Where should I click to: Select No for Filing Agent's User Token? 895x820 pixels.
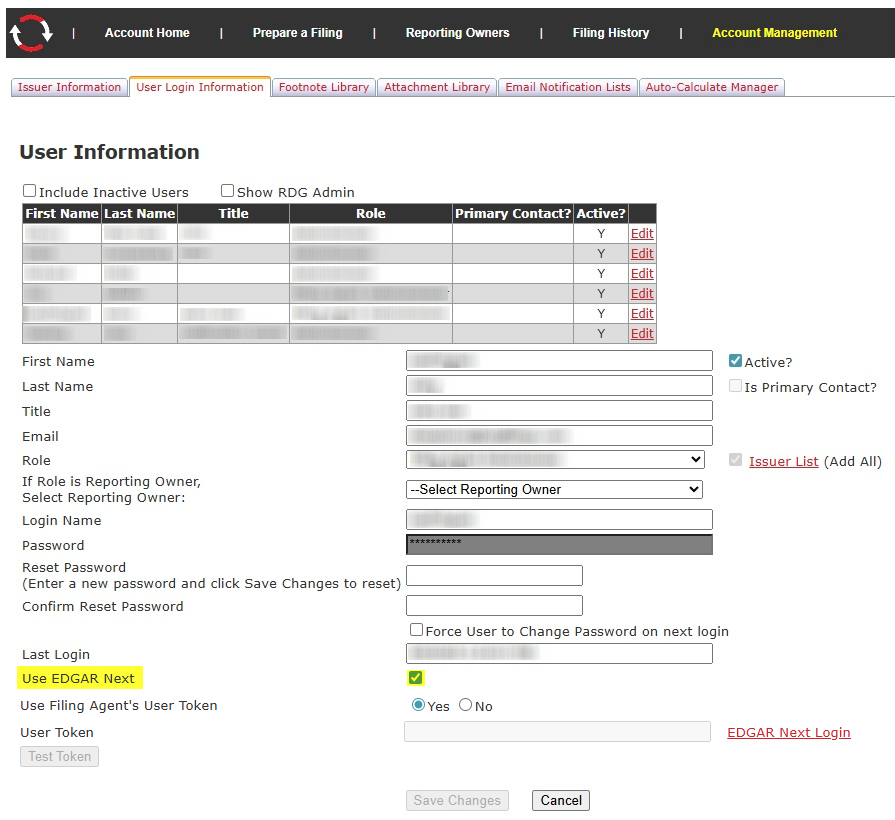point(465,705)
